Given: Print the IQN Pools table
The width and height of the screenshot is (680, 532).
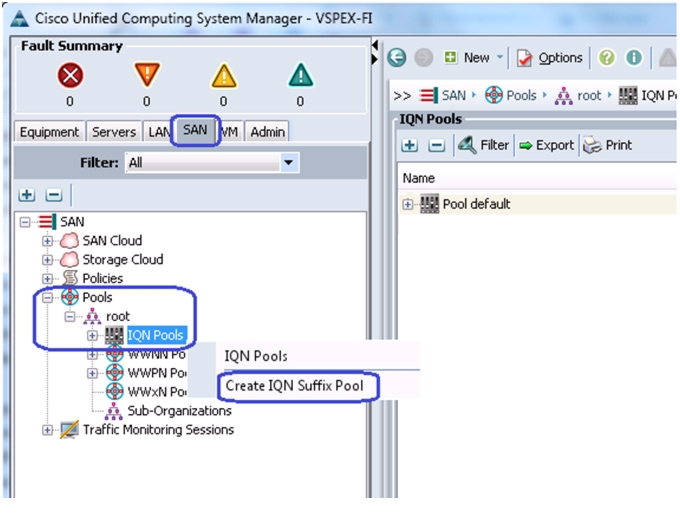Looking at the screenshot, I should coord(607,145).
